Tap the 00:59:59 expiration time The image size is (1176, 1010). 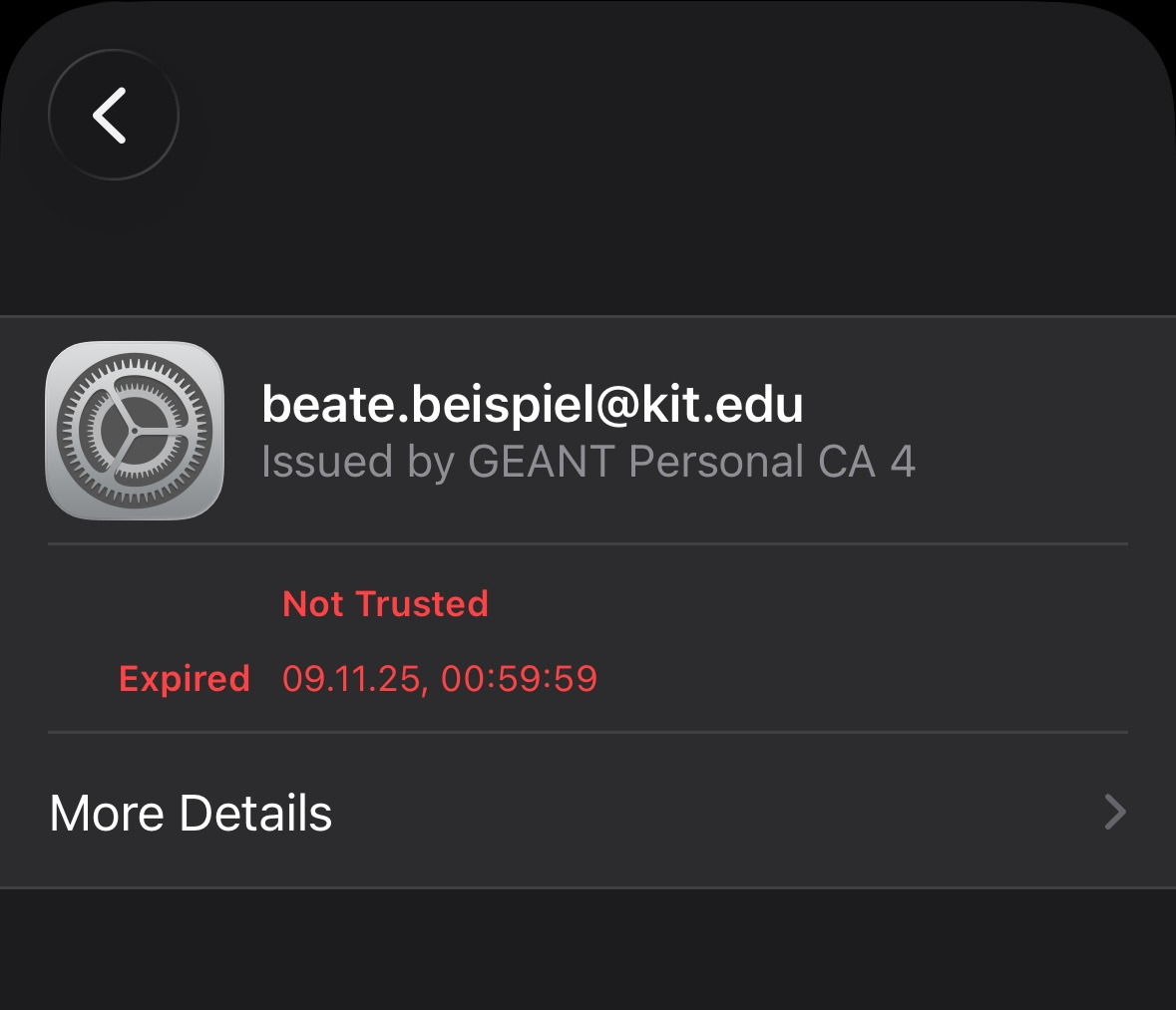pyautogui.click(x=519, y=679)
